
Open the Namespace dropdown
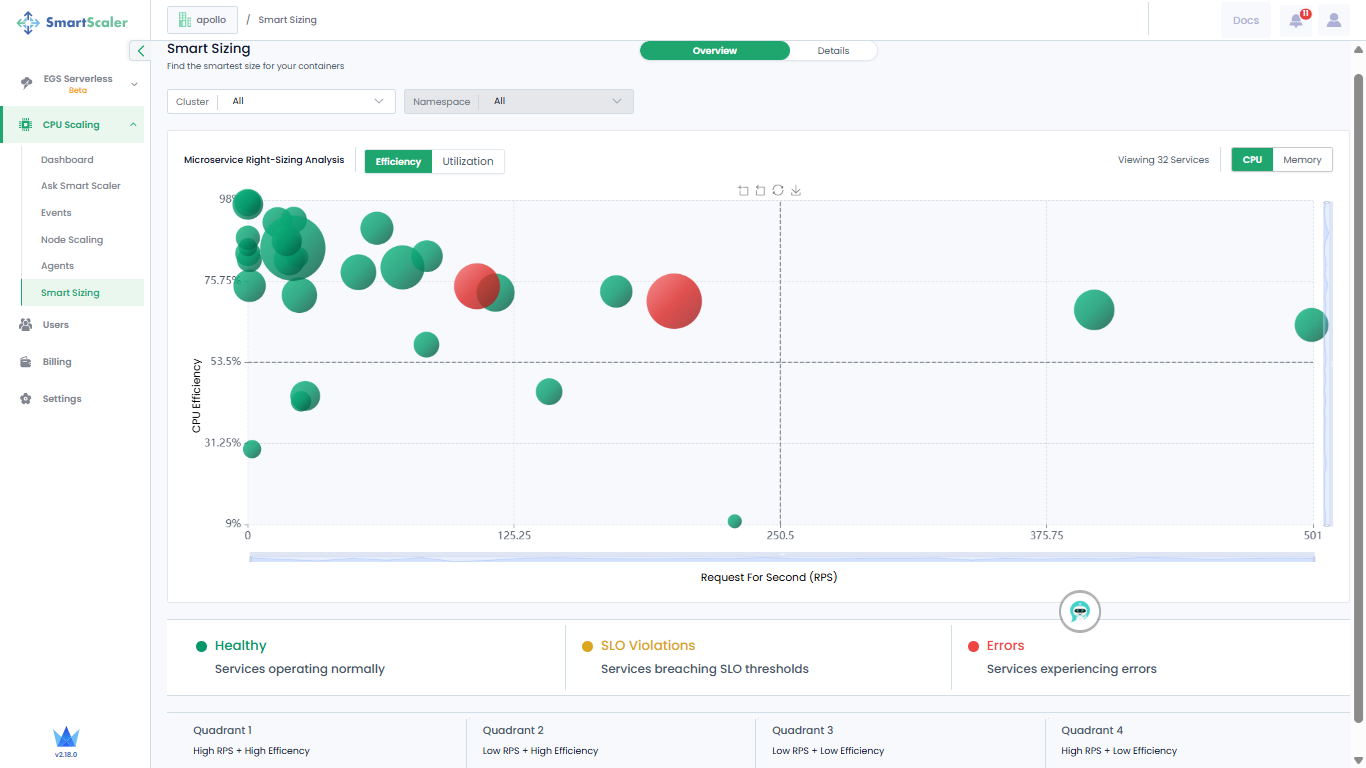pyautogui.click(x=518, y=101)
